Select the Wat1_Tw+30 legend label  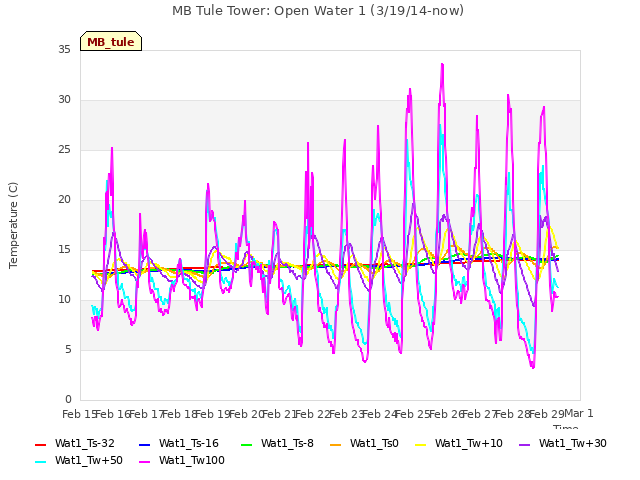(573, 443)
